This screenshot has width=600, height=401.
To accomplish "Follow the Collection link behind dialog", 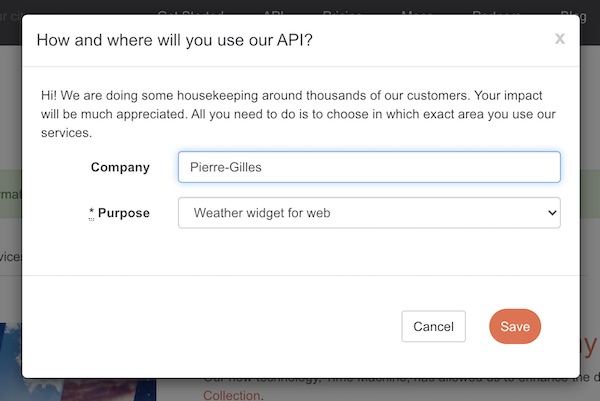I will pyautogui.click(x=232, y=395).
